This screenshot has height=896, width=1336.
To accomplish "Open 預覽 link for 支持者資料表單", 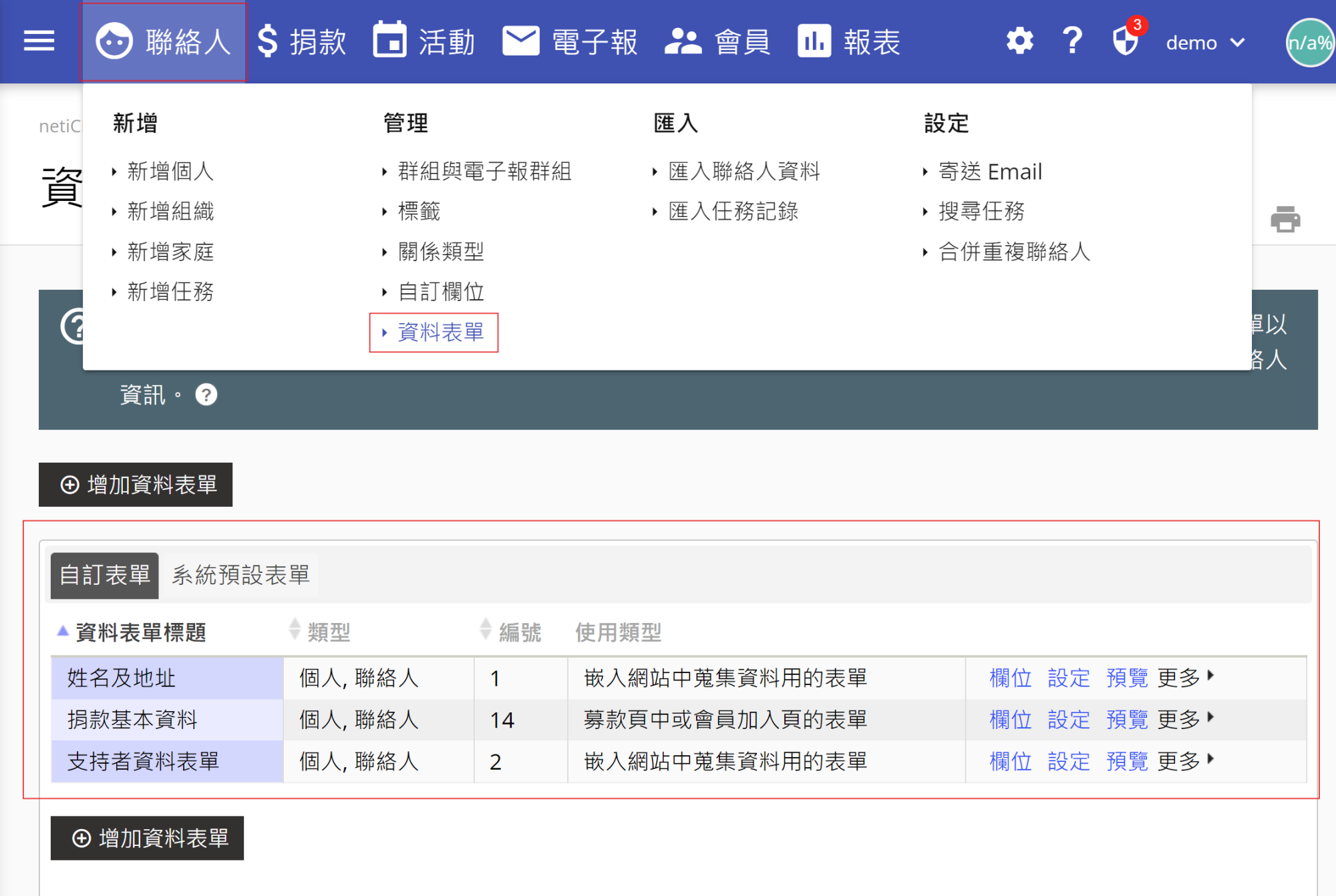I will 1127,761.
